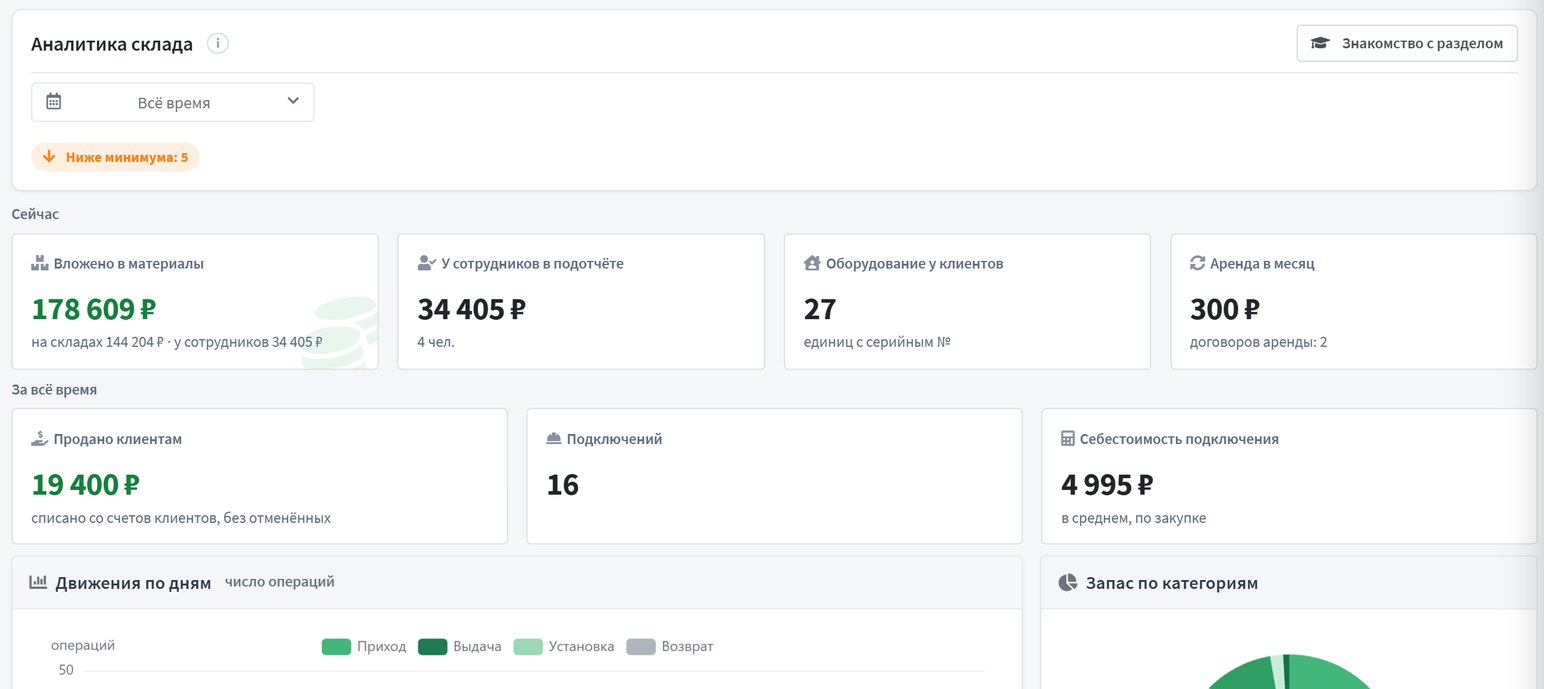Click text на складах 144 204 ₽
The width and height of the screenshot is (1544, 689).
[x=98, y=342]
